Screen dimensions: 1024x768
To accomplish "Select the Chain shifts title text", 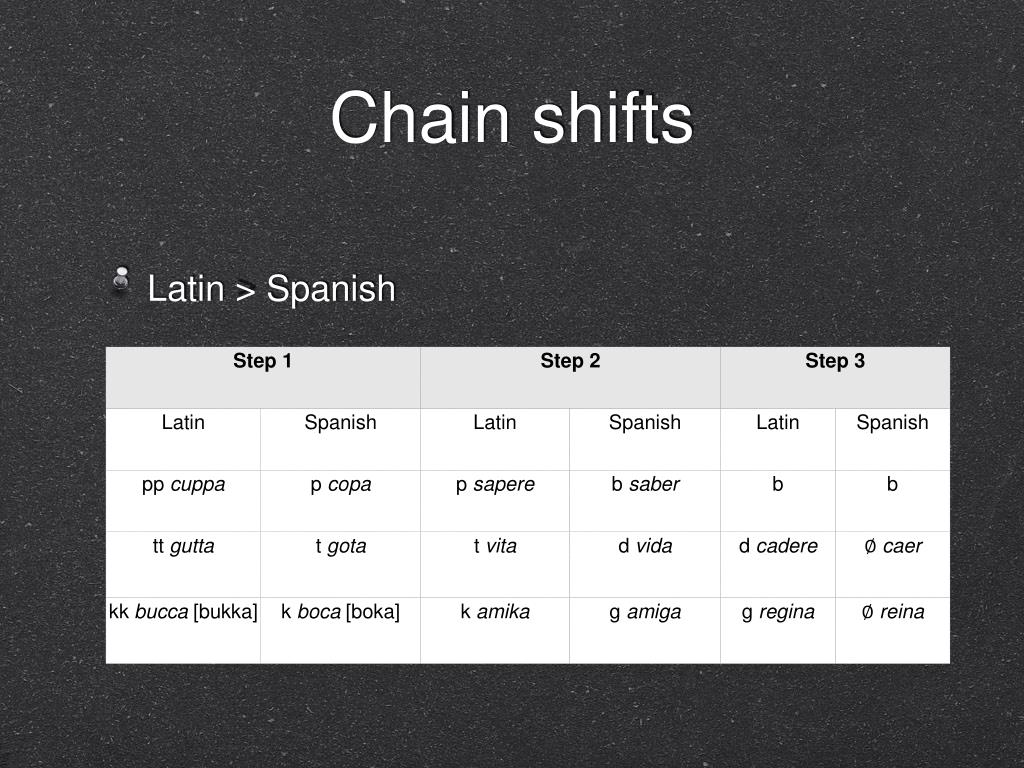I will point(511,118).
